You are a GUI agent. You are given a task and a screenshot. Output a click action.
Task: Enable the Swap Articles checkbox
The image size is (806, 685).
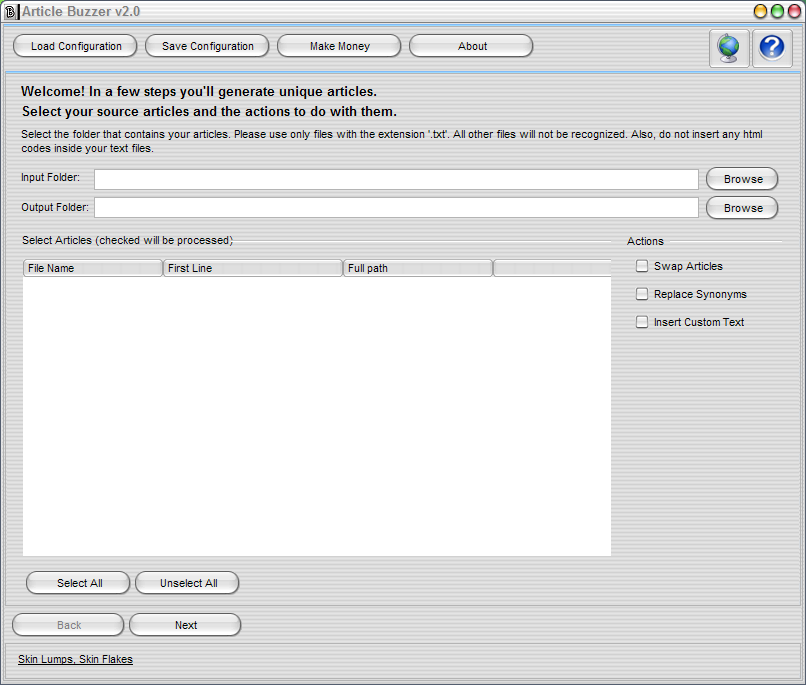(x=642, y=266)
